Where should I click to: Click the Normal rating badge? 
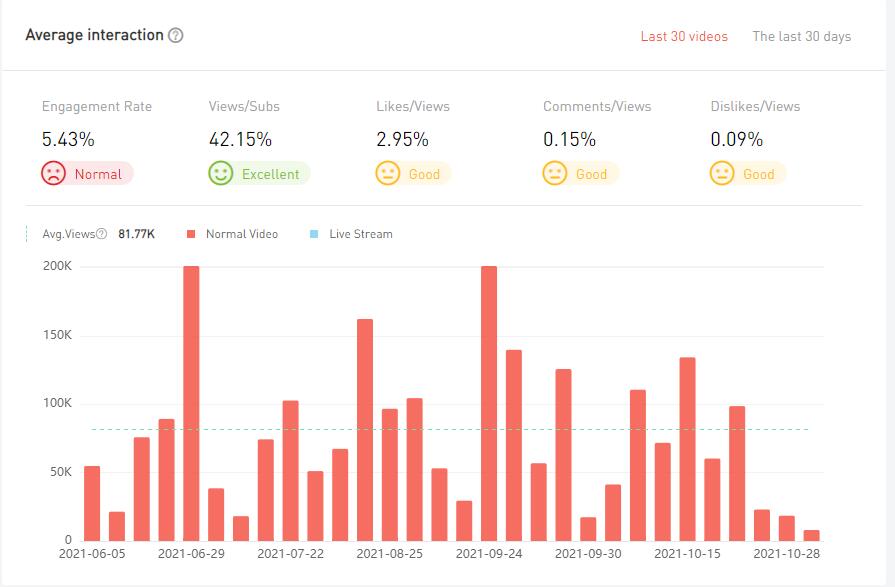(98, 174)
